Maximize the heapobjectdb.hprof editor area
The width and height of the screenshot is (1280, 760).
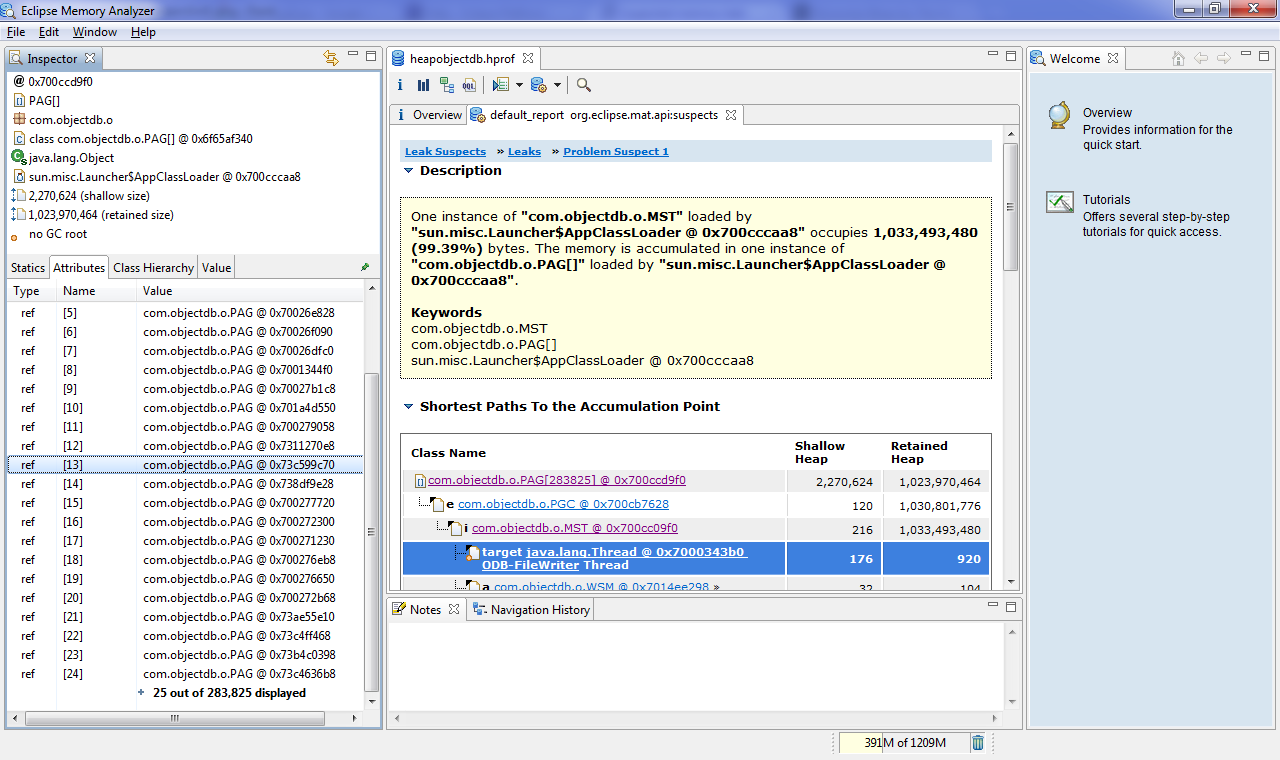pos(1011,55)
